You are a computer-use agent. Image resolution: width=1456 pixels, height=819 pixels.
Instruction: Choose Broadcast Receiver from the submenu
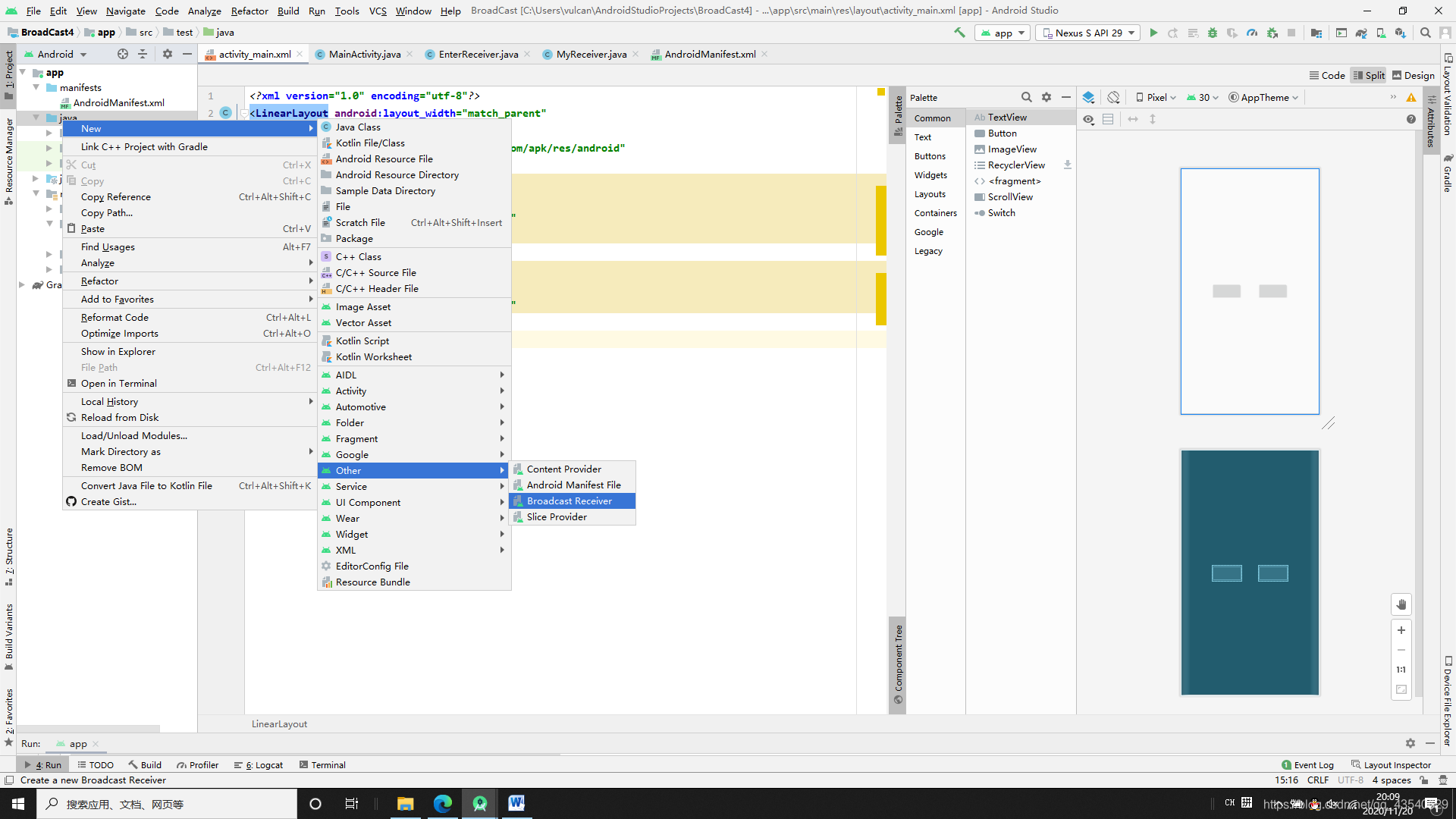coord(572,500)
